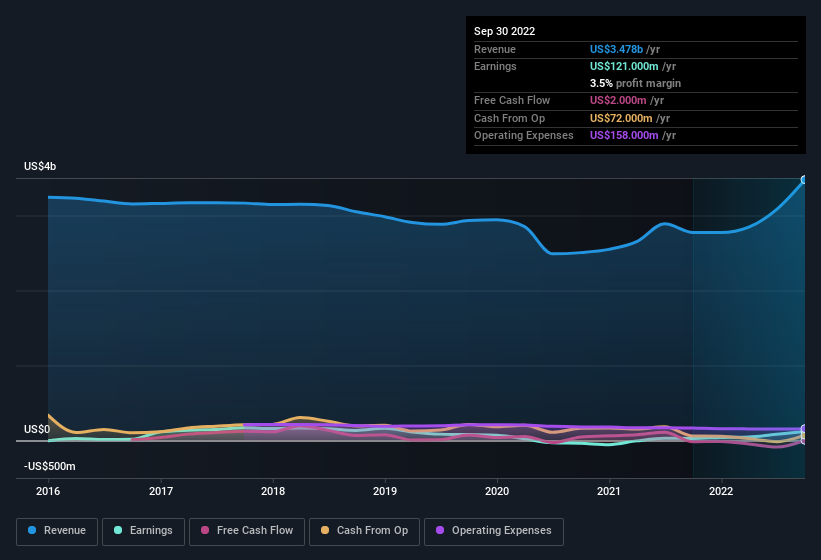Click the 2019 x-axis label
Image resolution: width=821 pixels, height=560 pixels.
(385, 491)
